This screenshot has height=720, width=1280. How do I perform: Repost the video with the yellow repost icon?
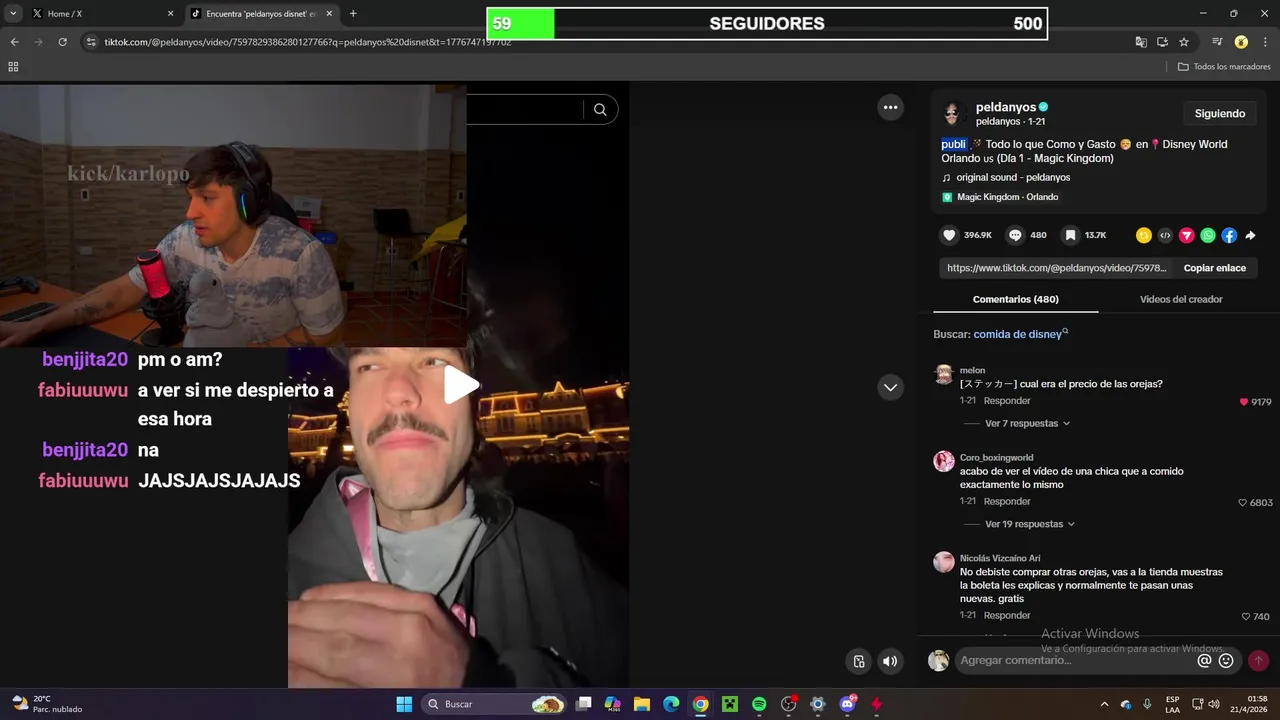point(1144,236)
